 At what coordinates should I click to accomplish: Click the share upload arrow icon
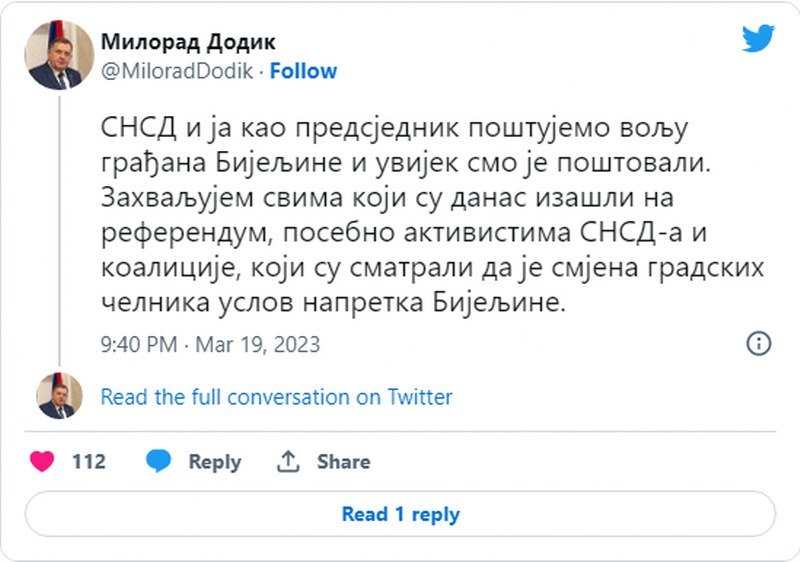(289, 461)
